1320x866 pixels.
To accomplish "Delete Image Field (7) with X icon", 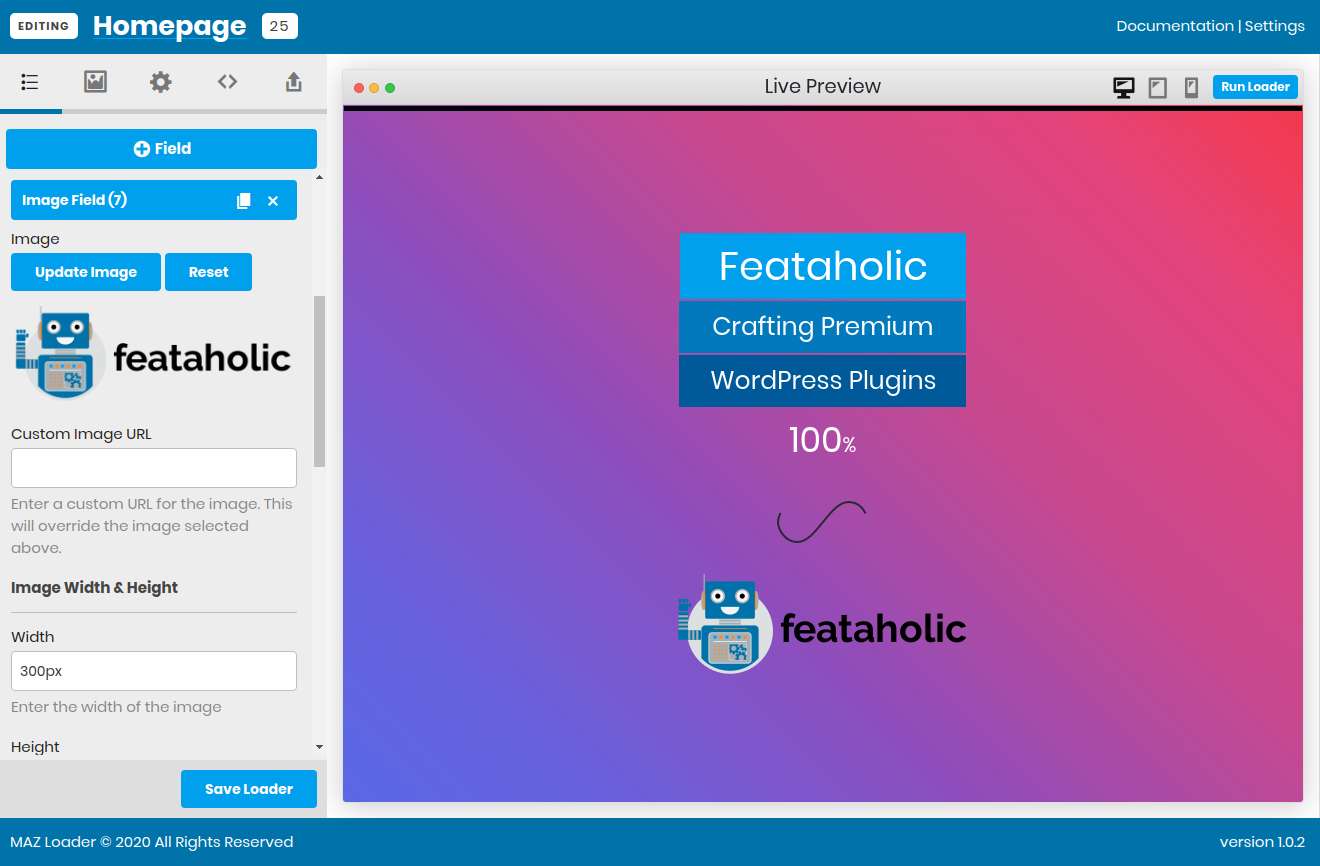I will click(273, 201).
